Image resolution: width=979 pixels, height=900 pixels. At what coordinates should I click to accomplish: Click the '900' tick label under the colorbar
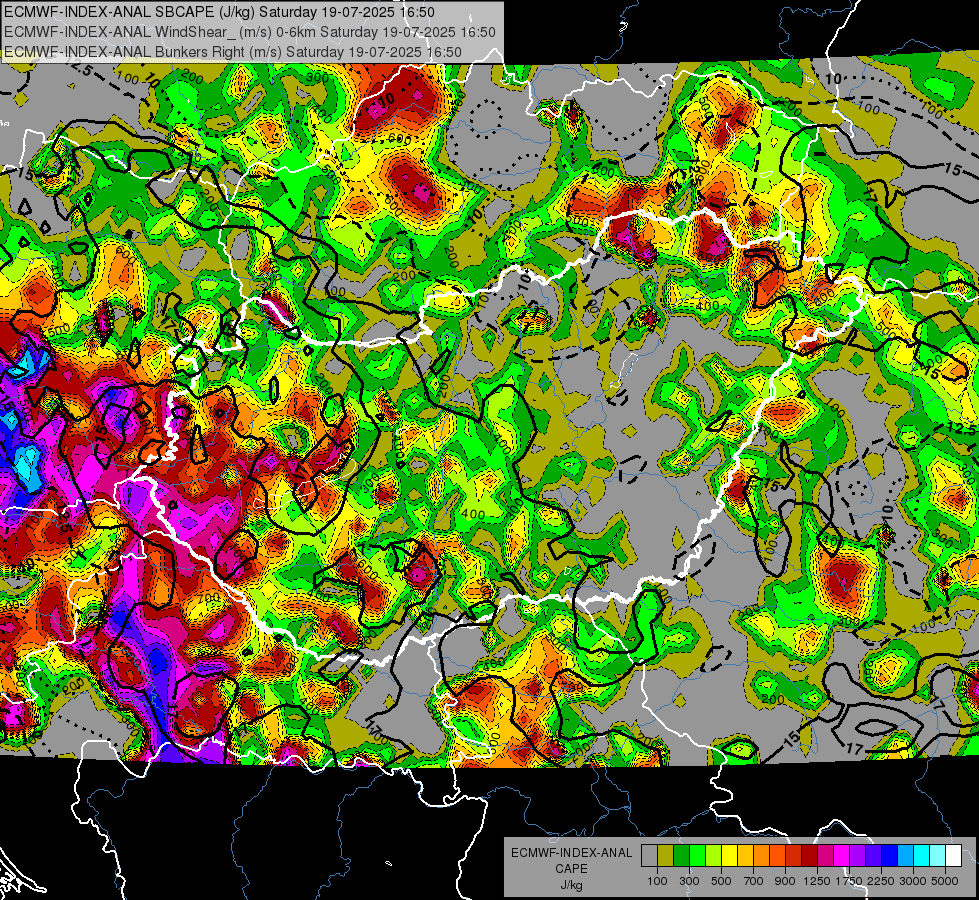pos(785,881)
